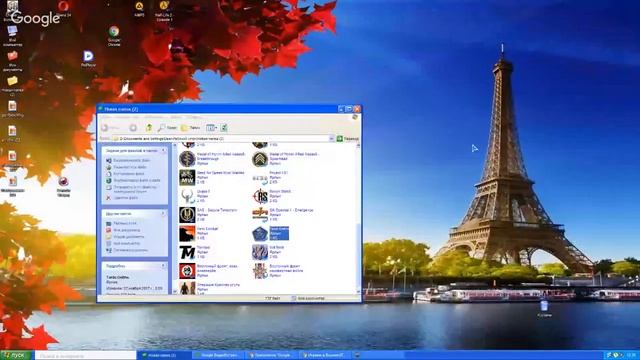This screenshot has width=640, height=360.
Task: Click the taskbar search field
Action: (85, 356)
